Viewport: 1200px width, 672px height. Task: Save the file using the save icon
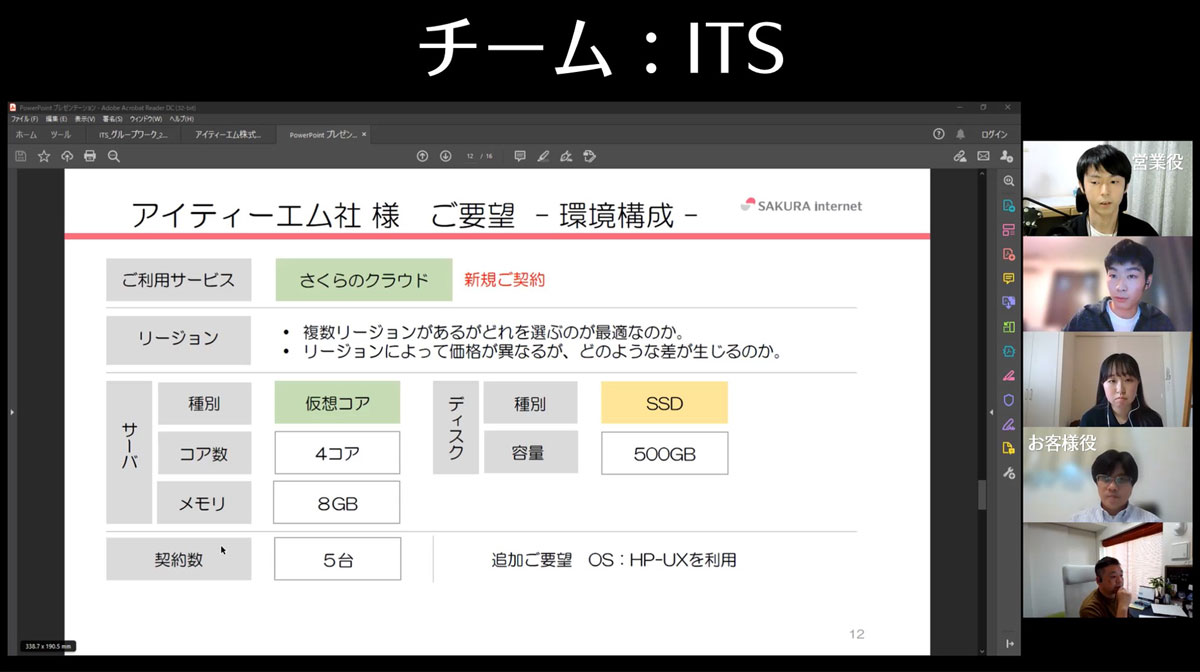click(20, 156)
